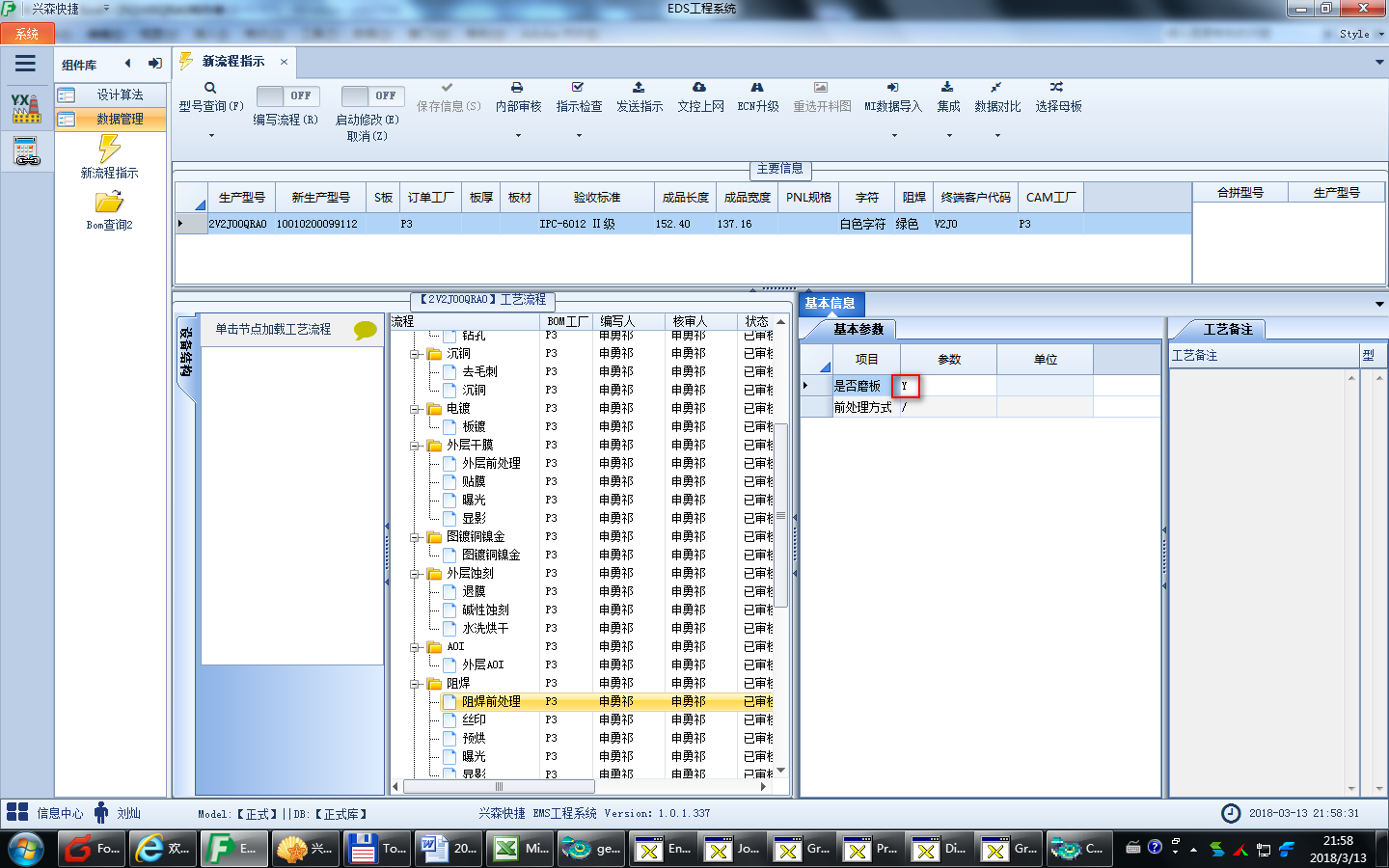The width and height of the screenshot is (1389, 868).
Task: Open the dropdown arrow under 指示检查
Action: click(579, 135)
